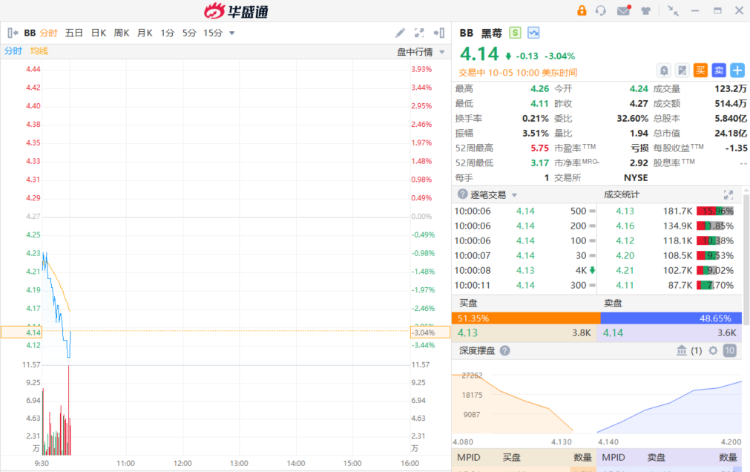This screenshot has width=750, height=472.
Task: Open customer service headset icon
Action: tap(601, 11)
